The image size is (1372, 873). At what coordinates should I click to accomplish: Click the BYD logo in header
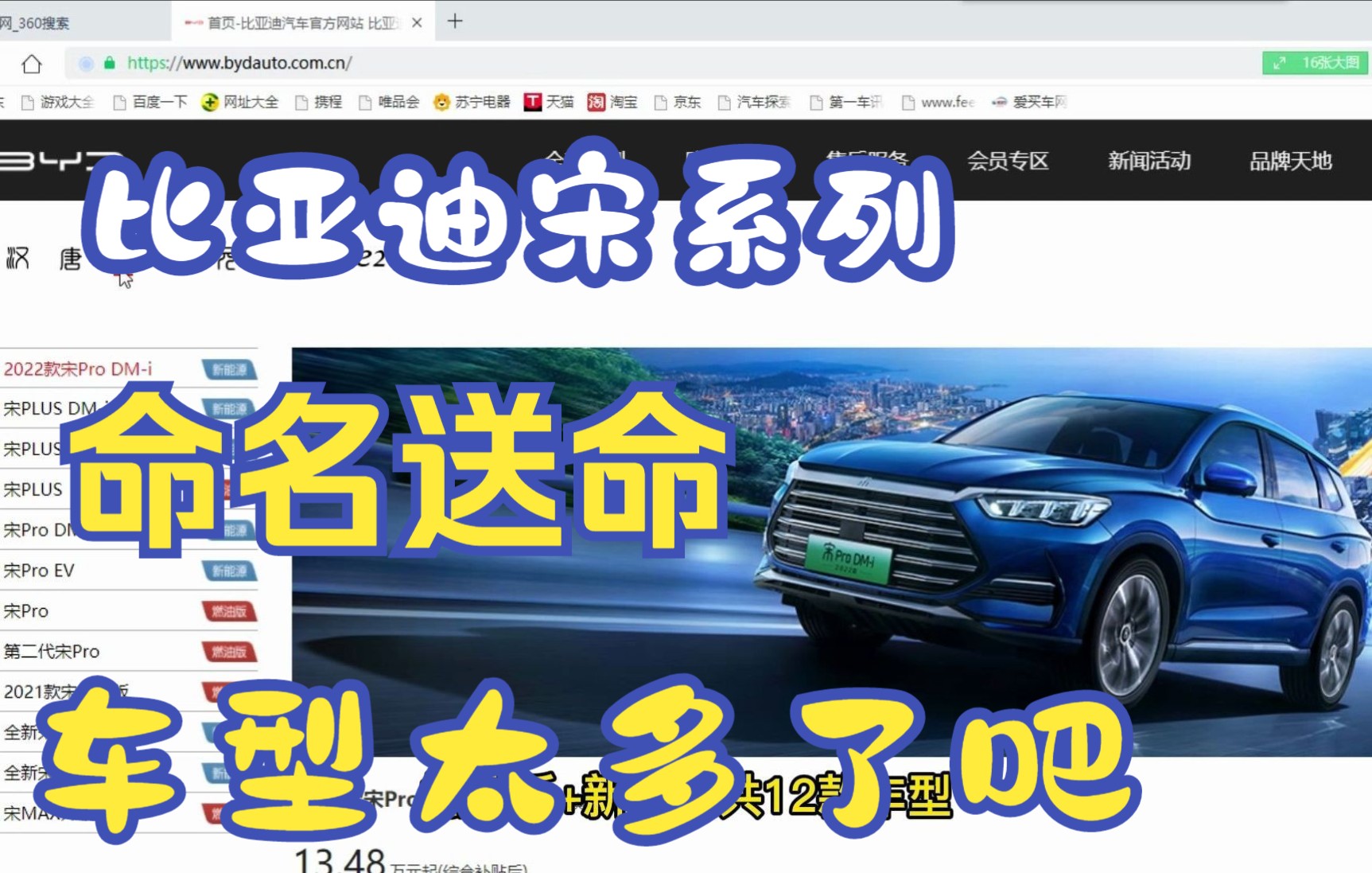(61, 161)
